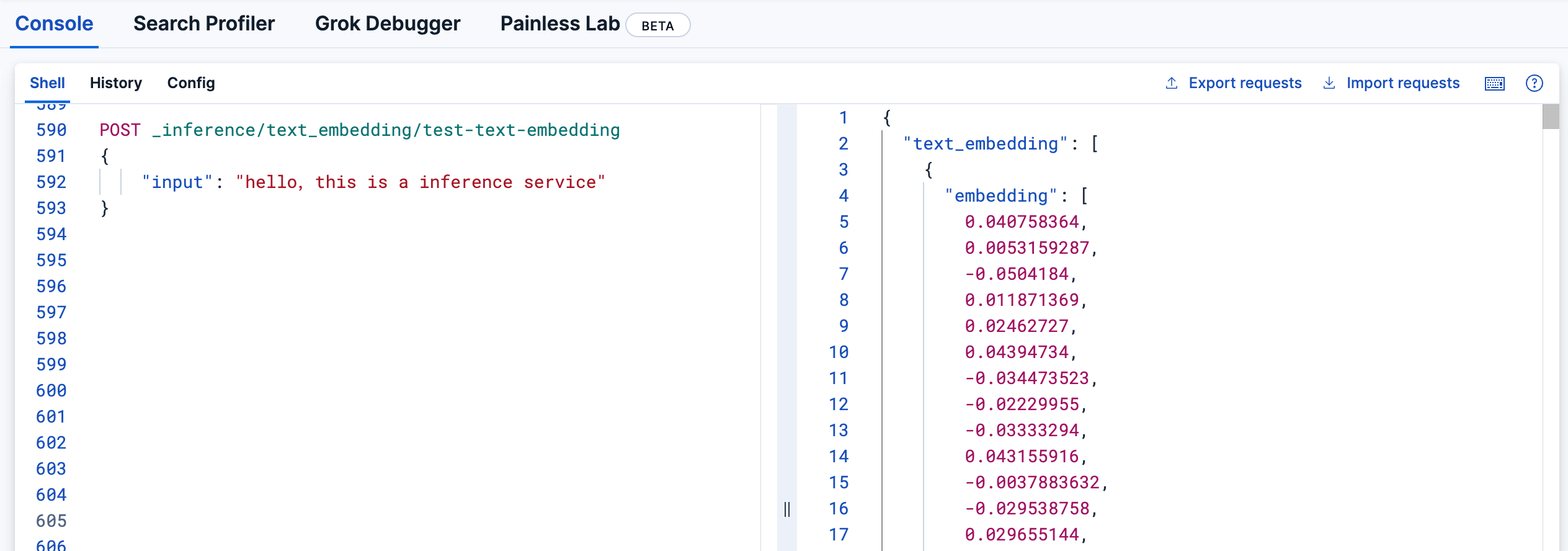Click value -0.034473523 in output

[x=1027, y=378]
